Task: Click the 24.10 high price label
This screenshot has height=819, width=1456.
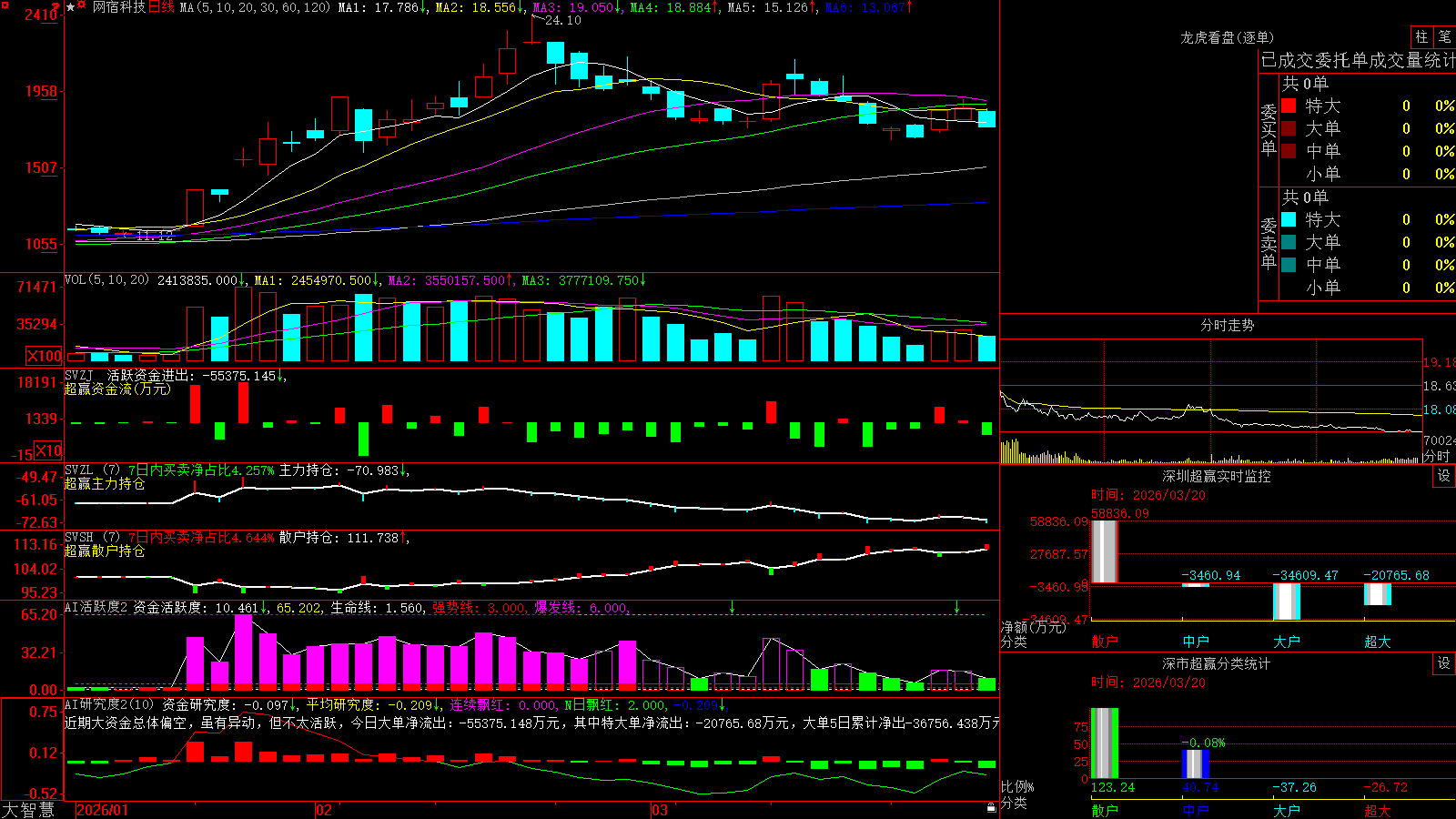Action: point(562,20)
